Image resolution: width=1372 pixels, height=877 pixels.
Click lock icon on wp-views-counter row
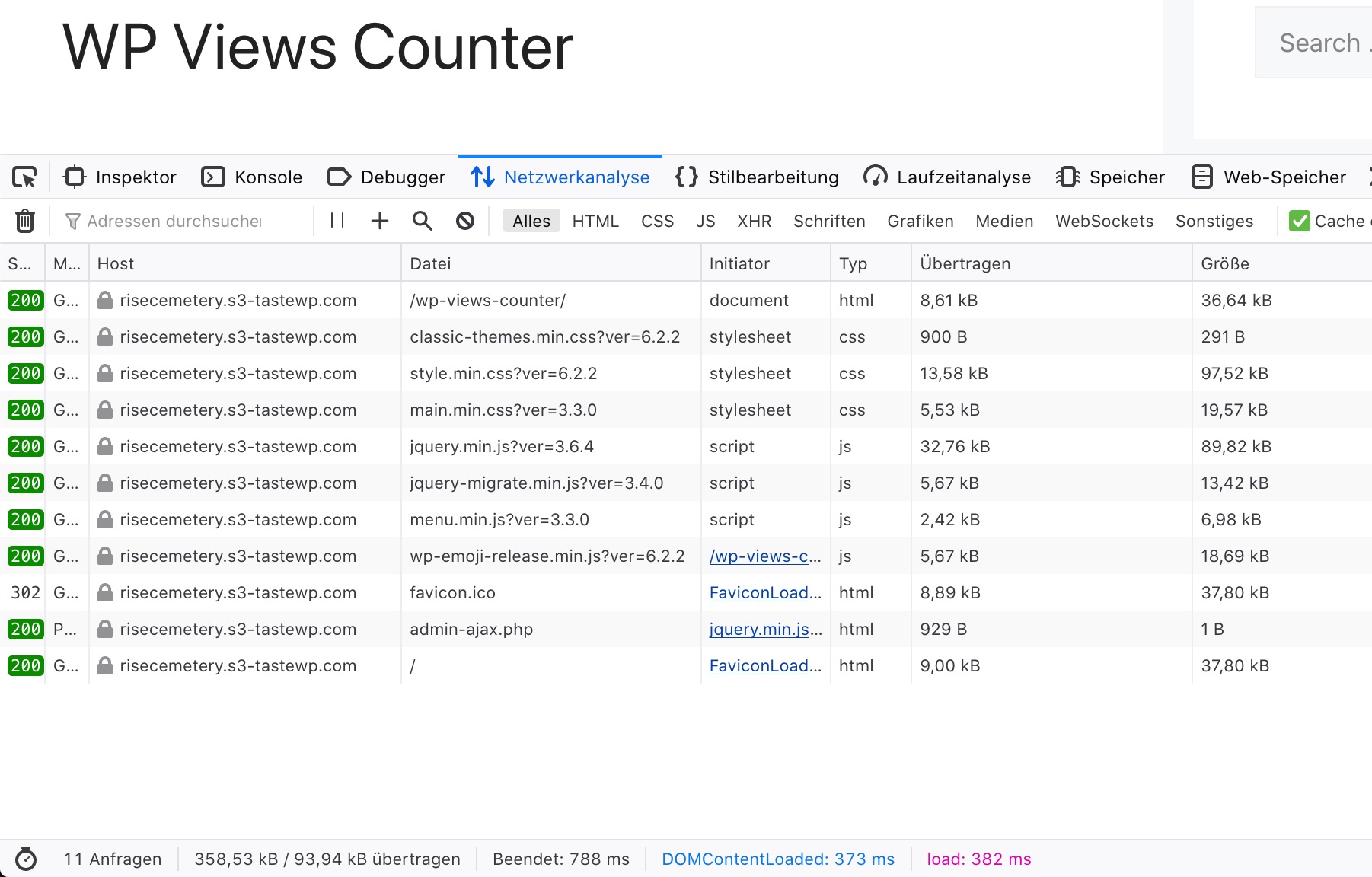[105, 300]
